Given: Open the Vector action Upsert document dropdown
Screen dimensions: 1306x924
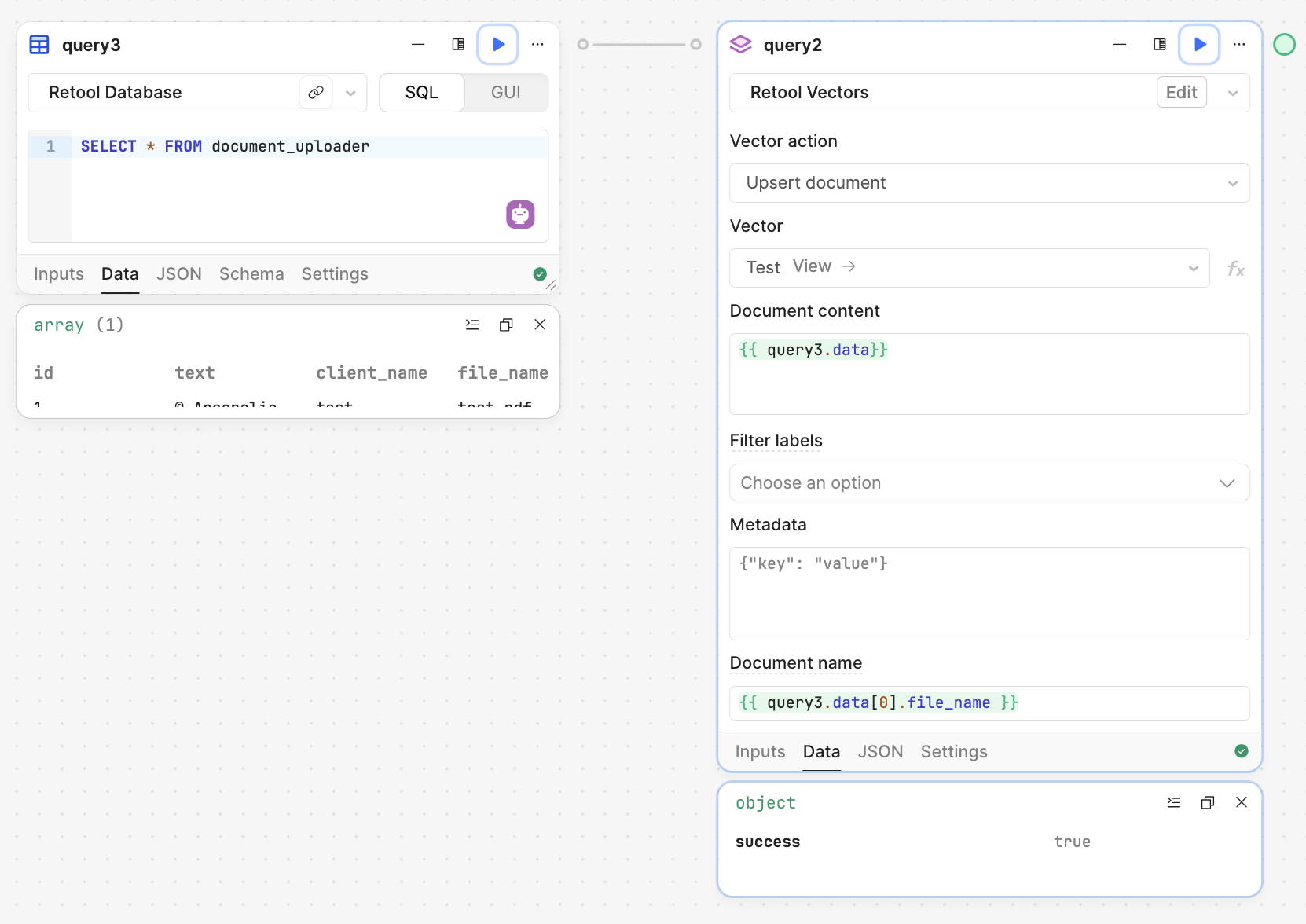Looking at the screenshot, I should [989, 183].
